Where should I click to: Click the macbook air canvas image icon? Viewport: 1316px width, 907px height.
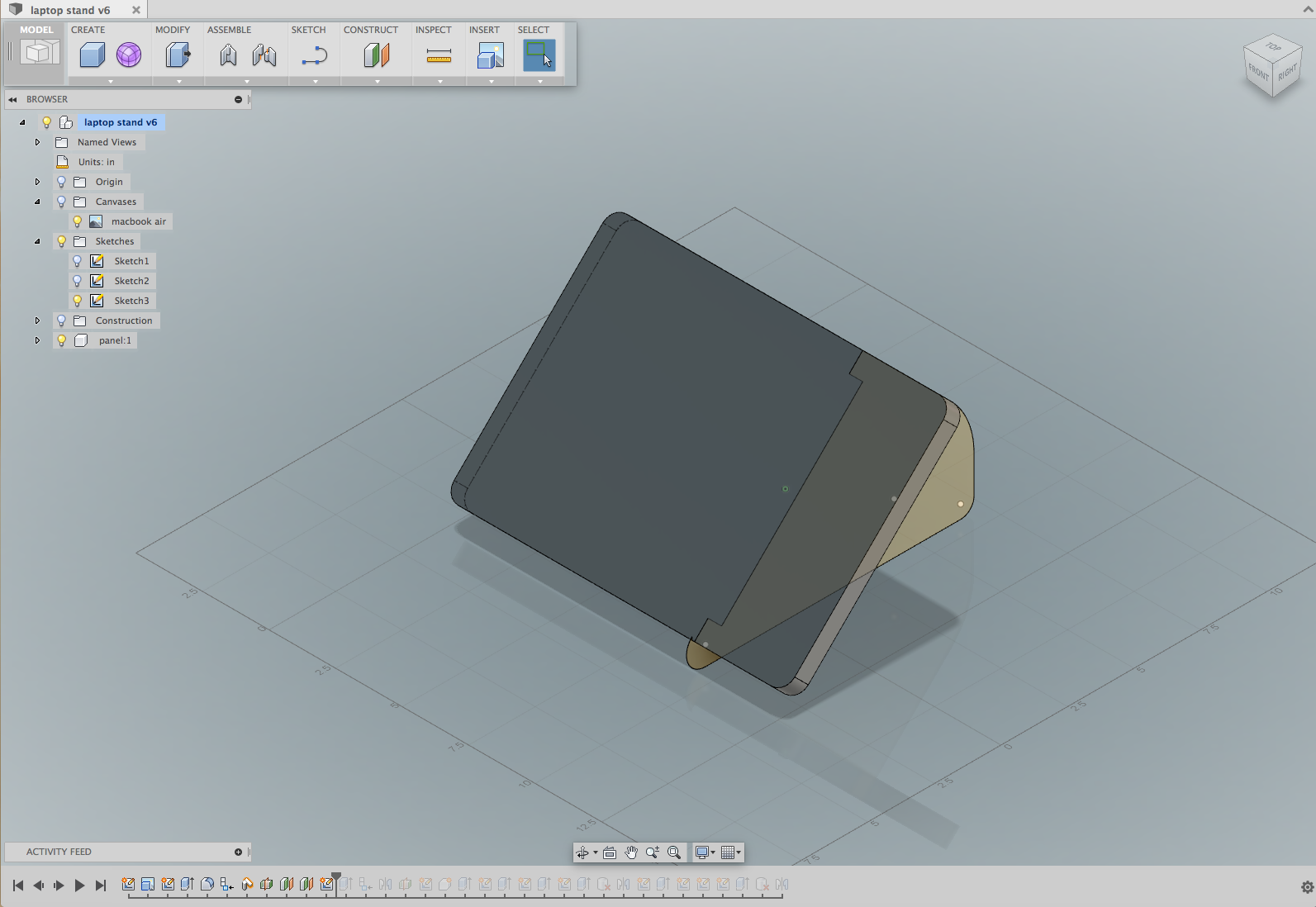click(96, 221)
